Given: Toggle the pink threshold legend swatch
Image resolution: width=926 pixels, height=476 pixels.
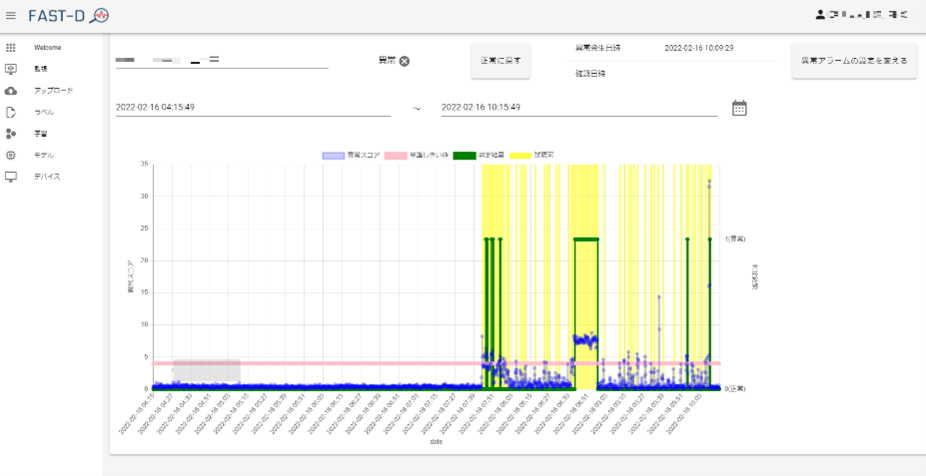Looking at the screenshot, I should [x=396, y=155].
